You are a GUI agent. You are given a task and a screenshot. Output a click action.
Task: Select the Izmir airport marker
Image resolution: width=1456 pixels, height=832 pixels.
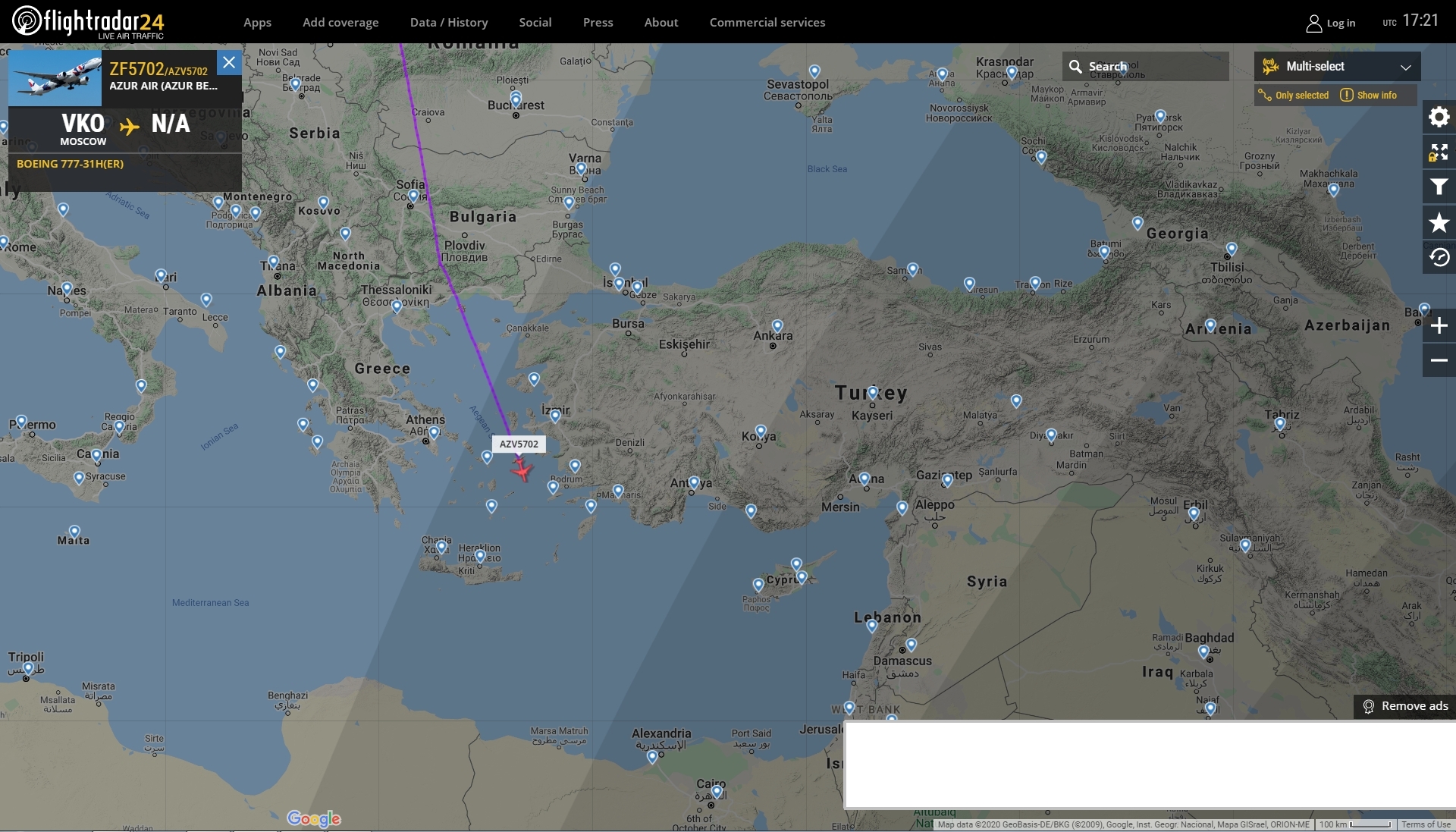(555, 416)
